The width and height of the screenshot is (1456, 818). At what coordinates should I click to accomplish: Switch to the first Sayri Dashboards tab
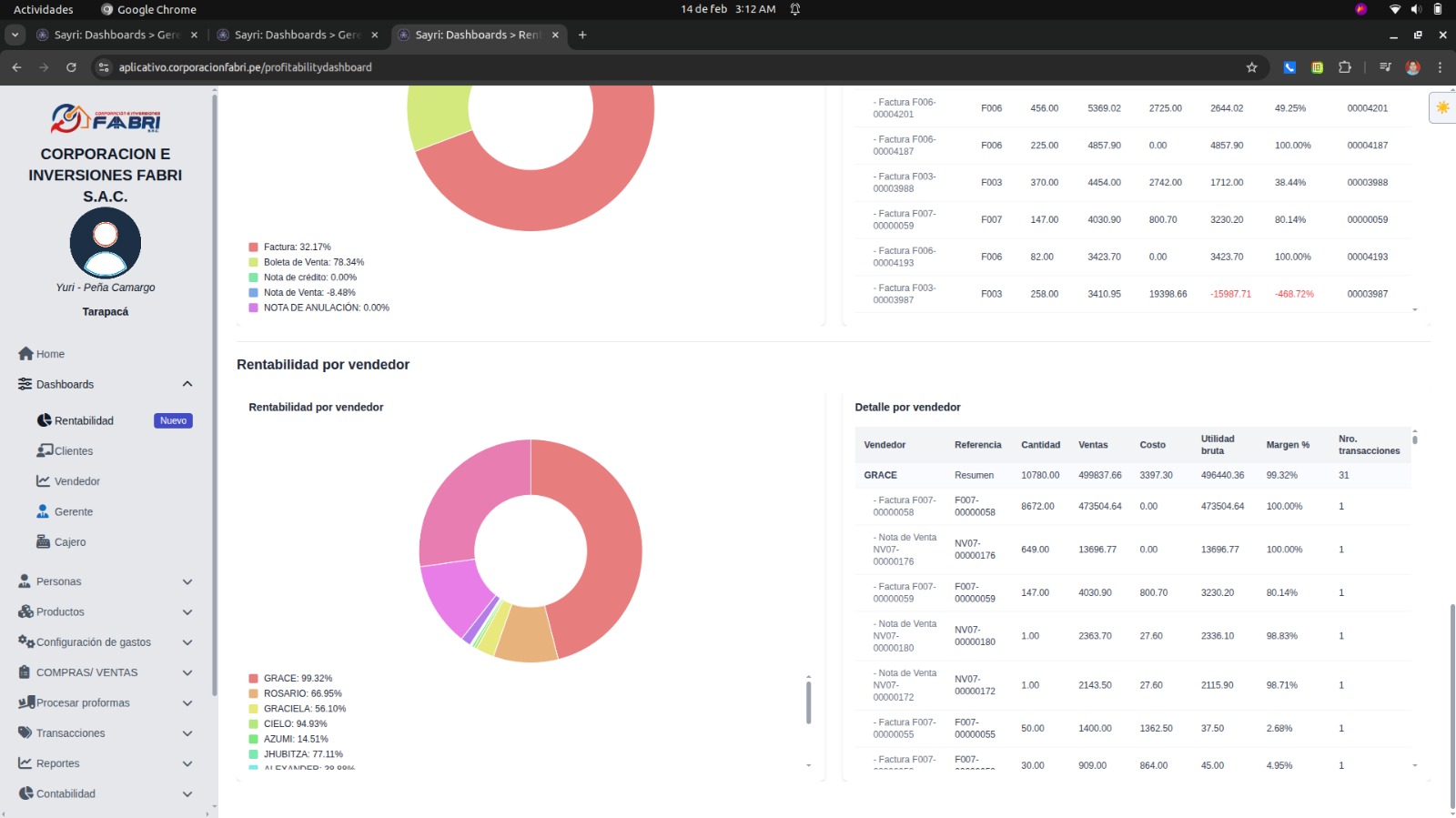tap(116, 35)
